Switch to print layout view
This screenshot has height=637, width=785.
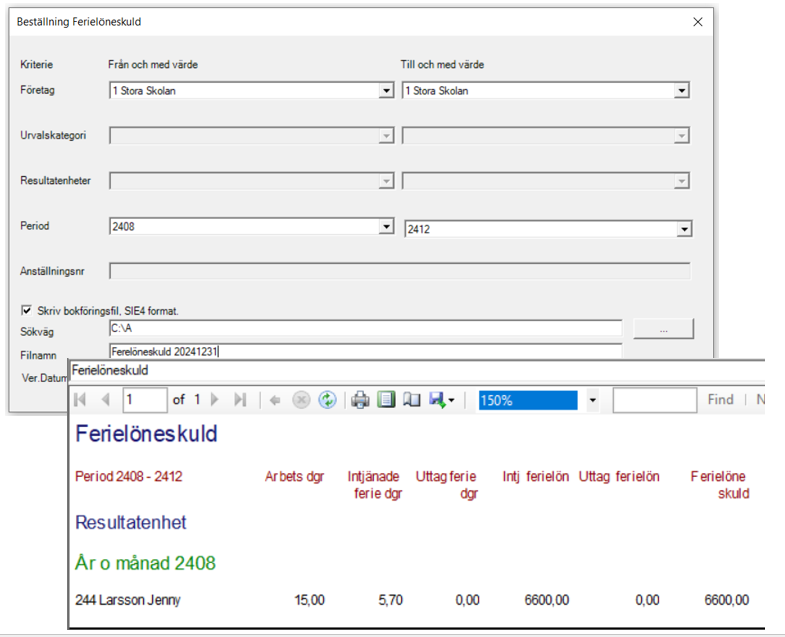[x=386, y=400]
